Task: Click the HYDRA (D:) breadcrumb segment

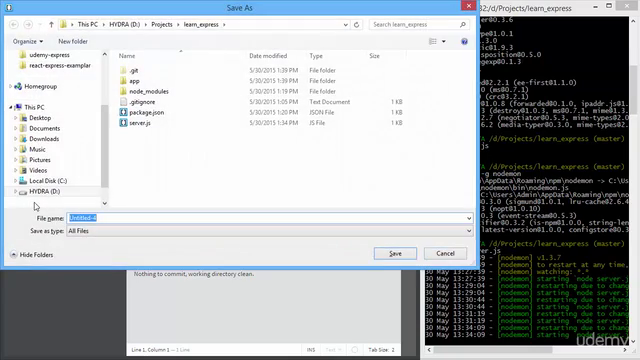Action: click(124, 24)
